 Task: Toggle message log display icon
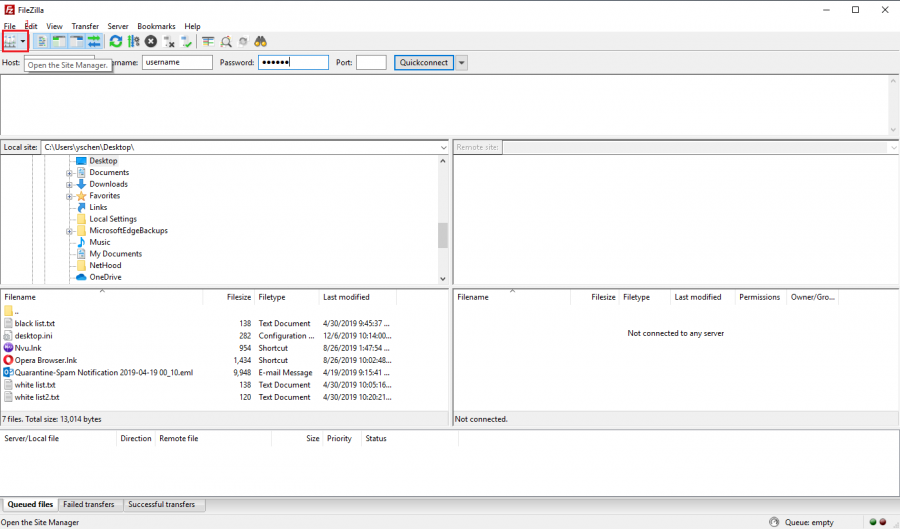point(42,41)
